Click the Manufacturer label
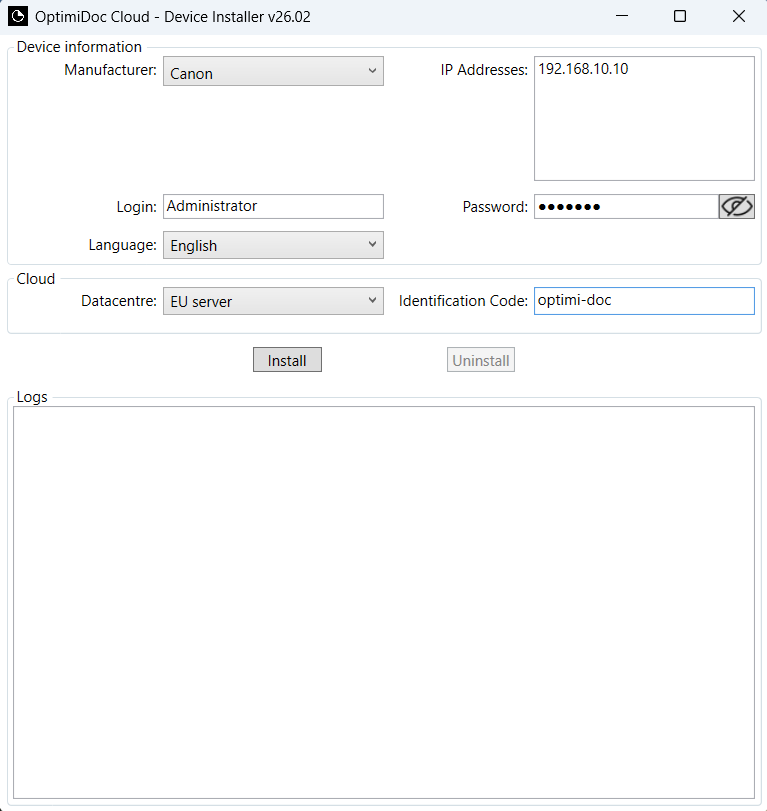The height and width of the screenshot is (811, 767). tap(110, 70)
